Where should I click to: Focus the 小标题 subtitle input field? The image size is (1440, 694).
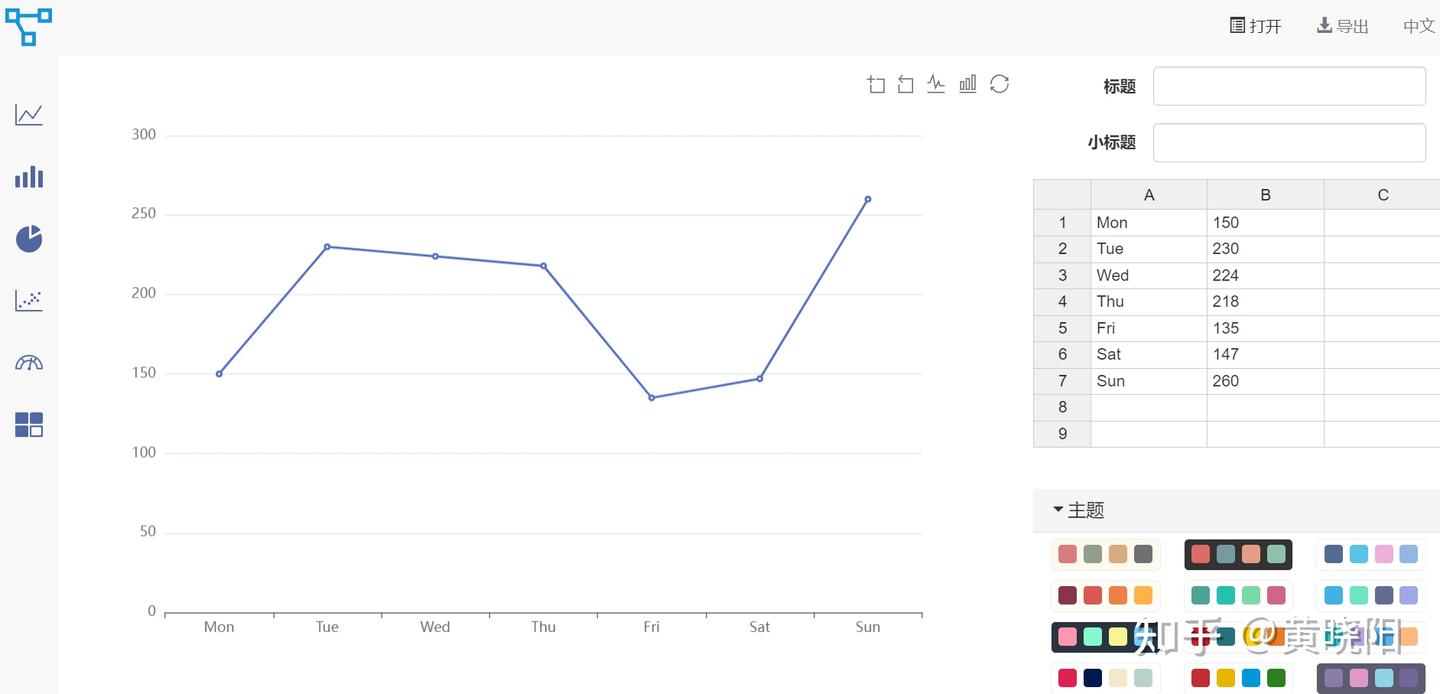[1289, 143]
